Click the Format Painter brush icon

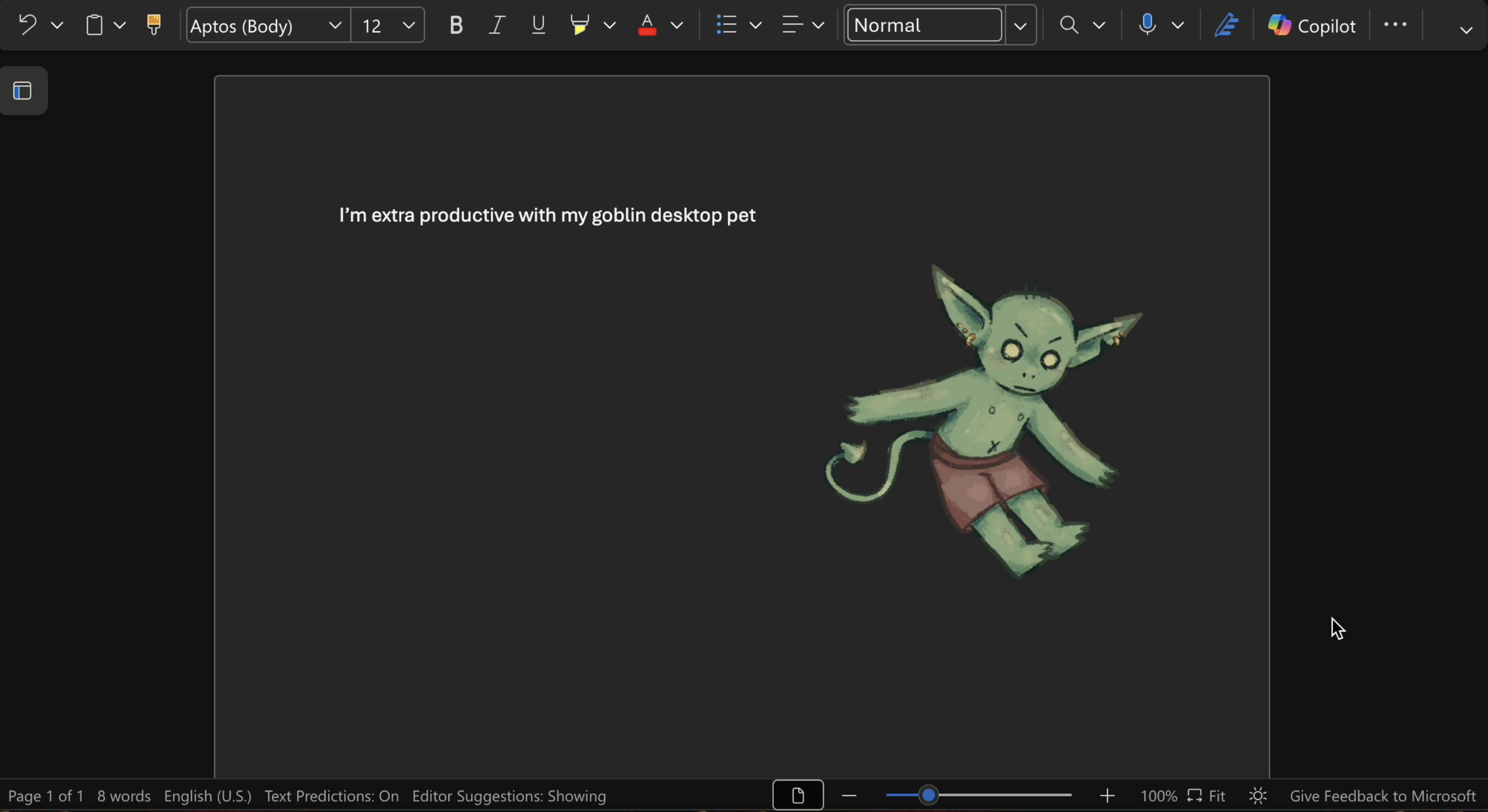(154, 25)
